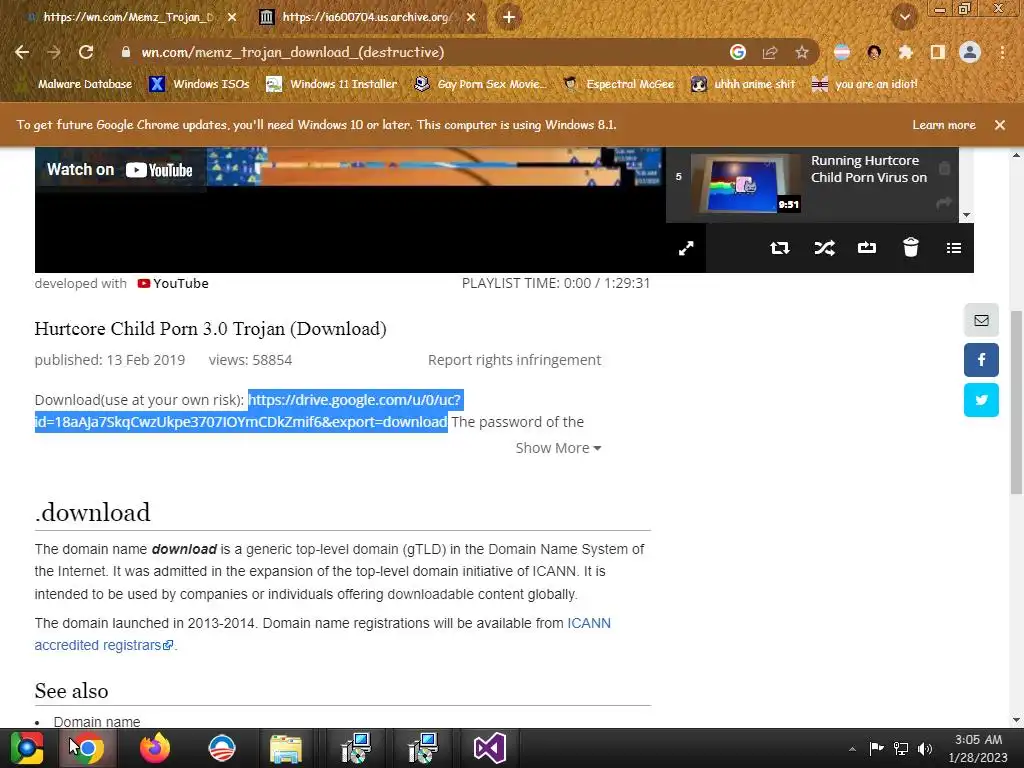Click Report rights infringement

tap(515, 360)
